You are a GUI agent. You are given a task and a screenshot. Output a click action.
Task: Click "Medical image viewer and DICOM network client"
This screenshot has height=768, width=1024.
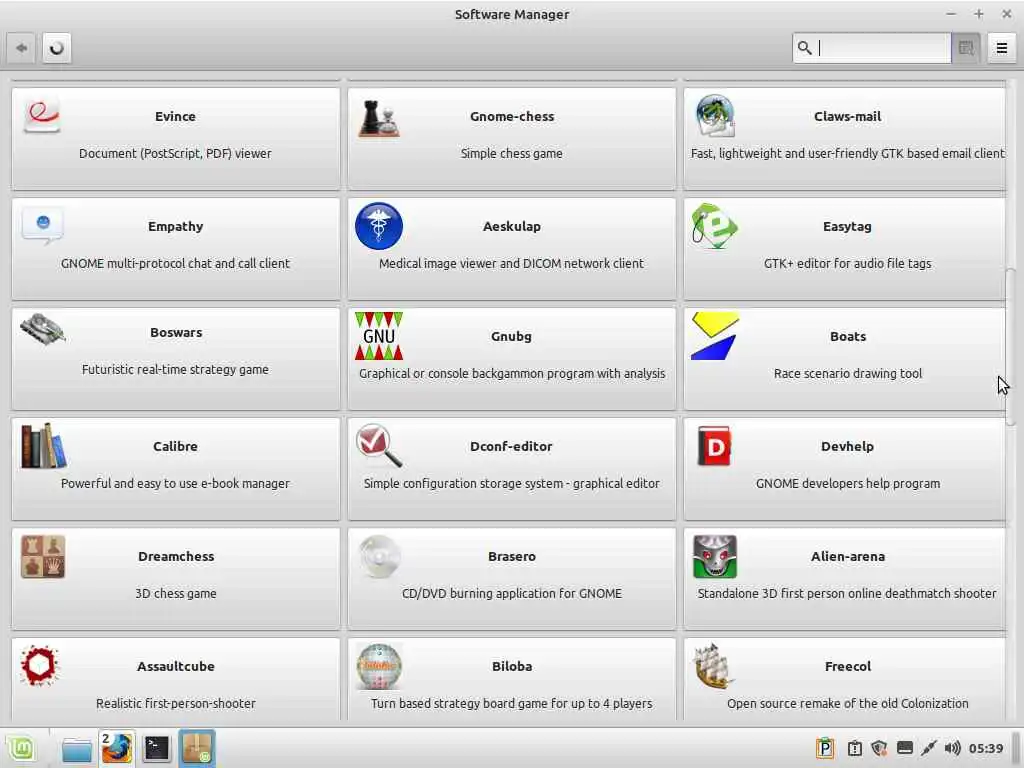pos(511,263)
